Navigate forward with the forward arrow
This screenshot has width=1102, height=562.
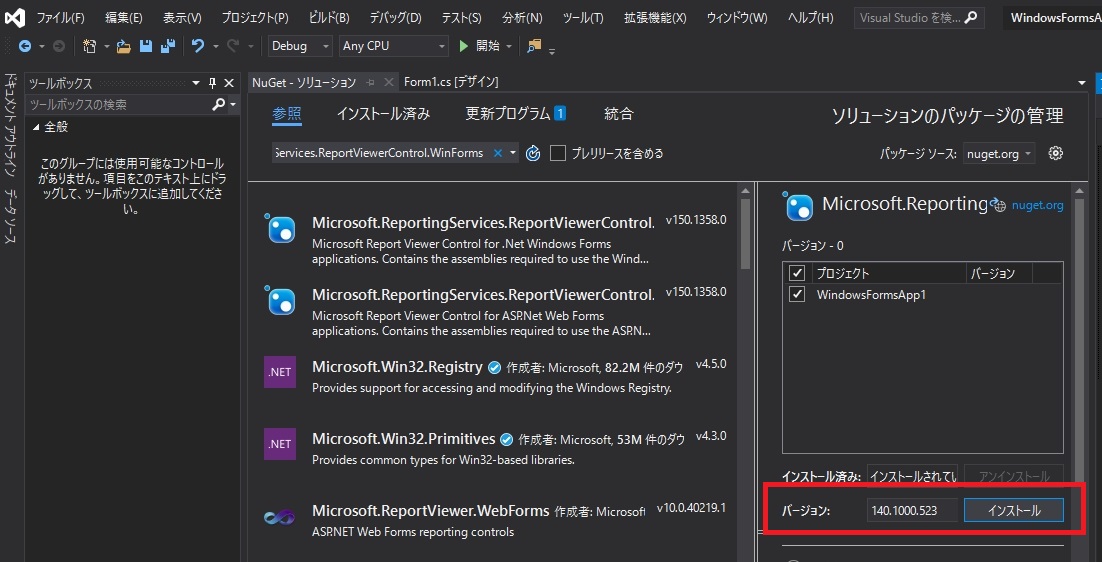pyautogui.click(x=59, y=46)
